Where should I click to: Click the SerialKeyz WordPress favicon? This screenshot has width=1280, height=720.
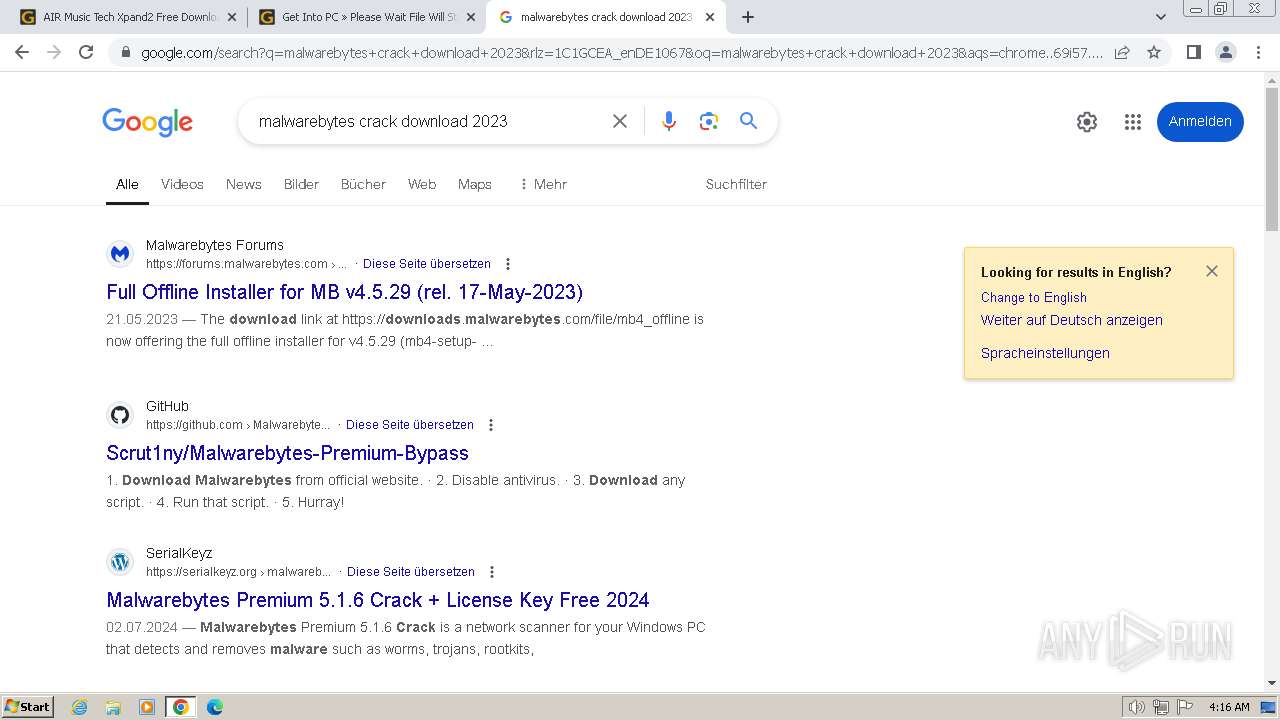[x=120, y=562]
